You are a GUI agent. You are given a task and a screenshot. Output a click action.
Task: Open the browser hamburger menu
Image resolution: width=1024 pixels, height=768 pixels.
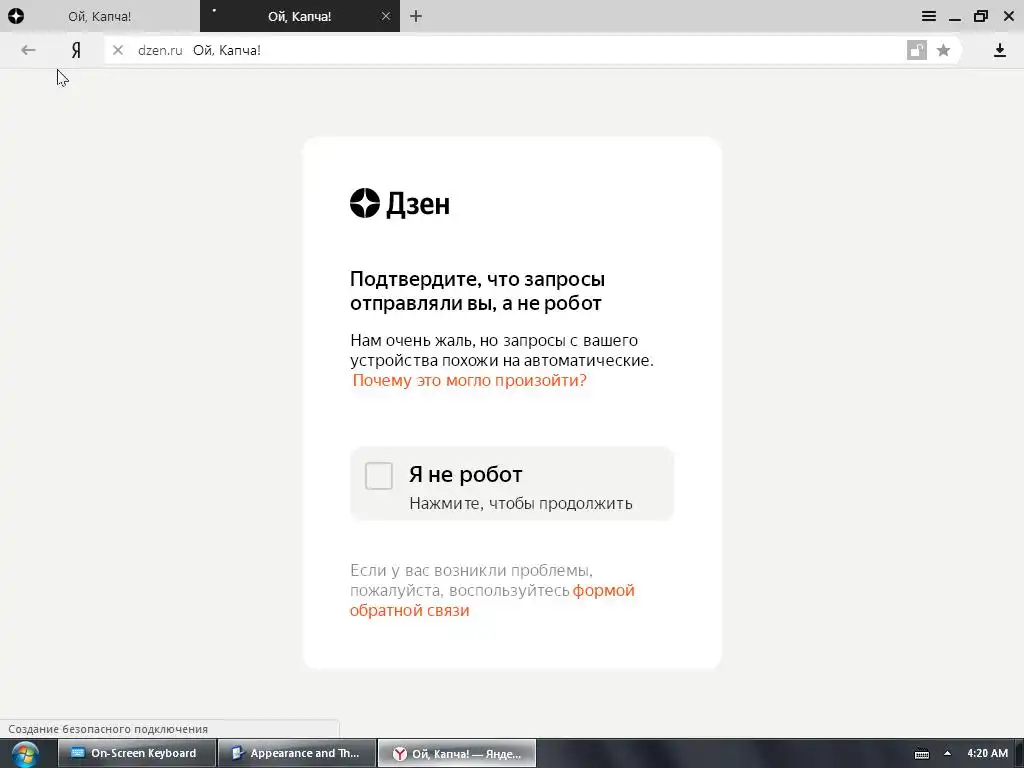(929, 16)
